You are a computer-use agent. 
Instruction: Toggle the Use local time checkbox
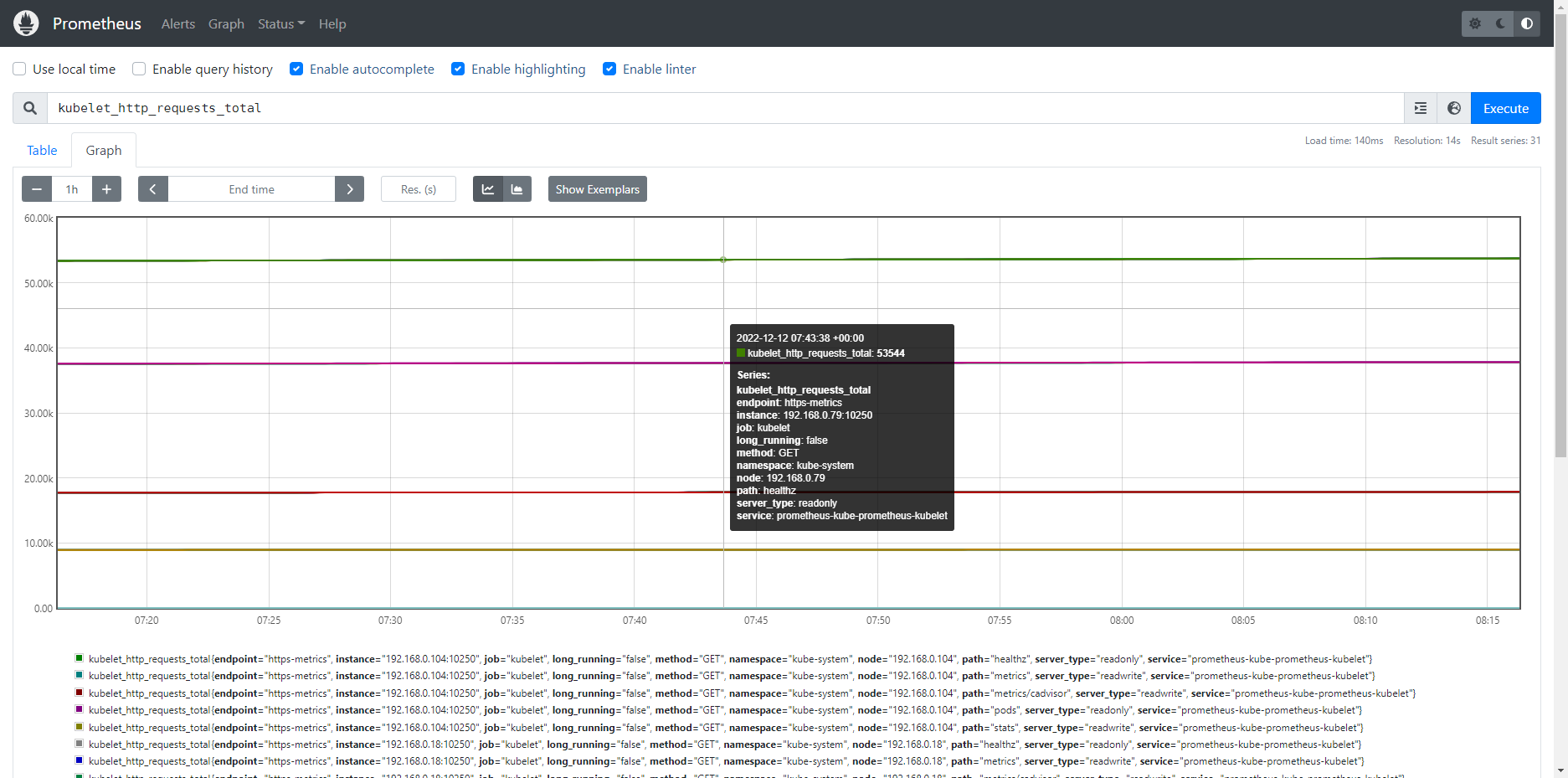(19, 69)
